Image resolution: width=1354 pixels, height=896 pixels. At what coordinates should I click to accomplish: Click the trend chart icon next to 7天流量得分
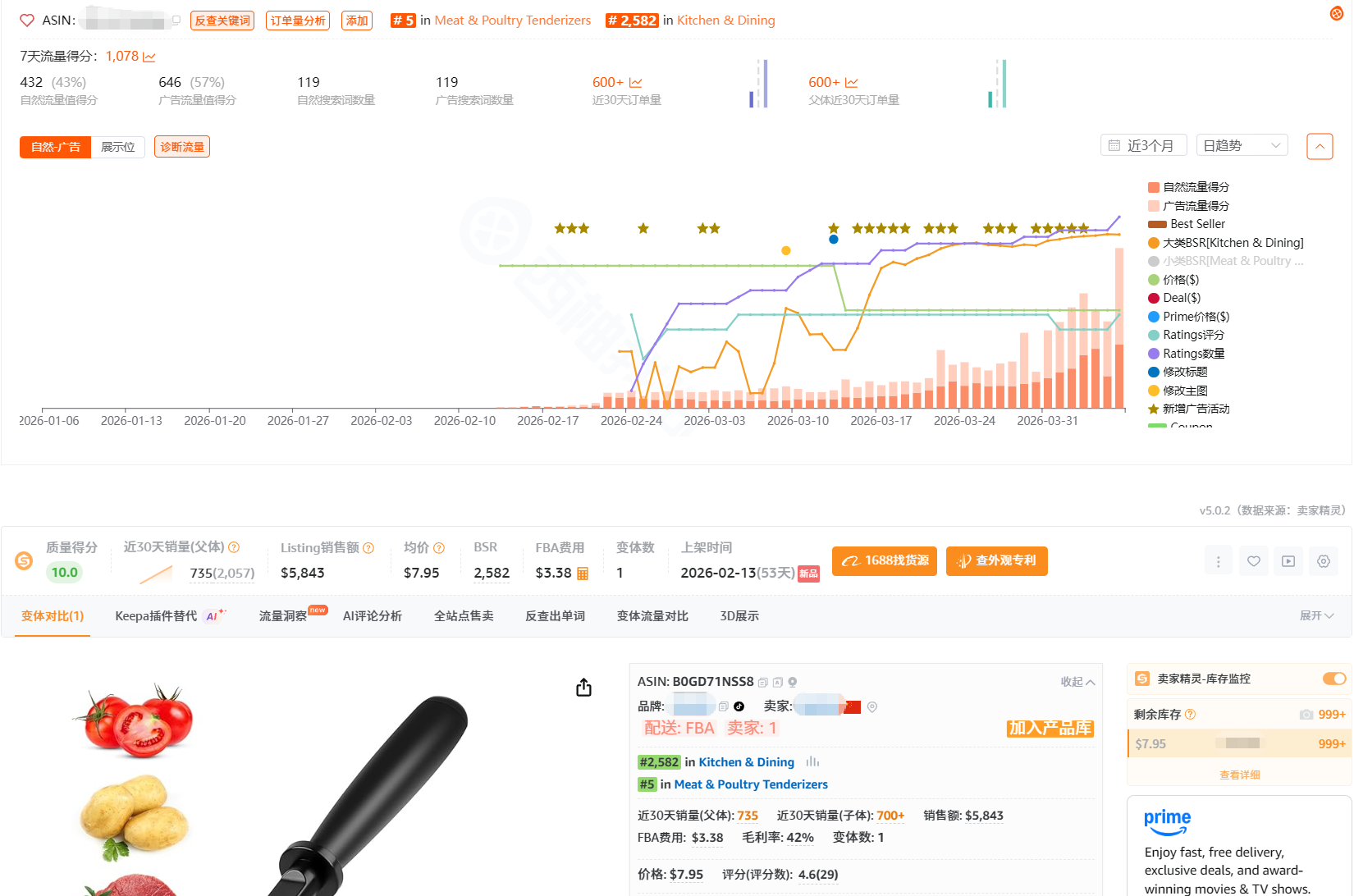149,57
